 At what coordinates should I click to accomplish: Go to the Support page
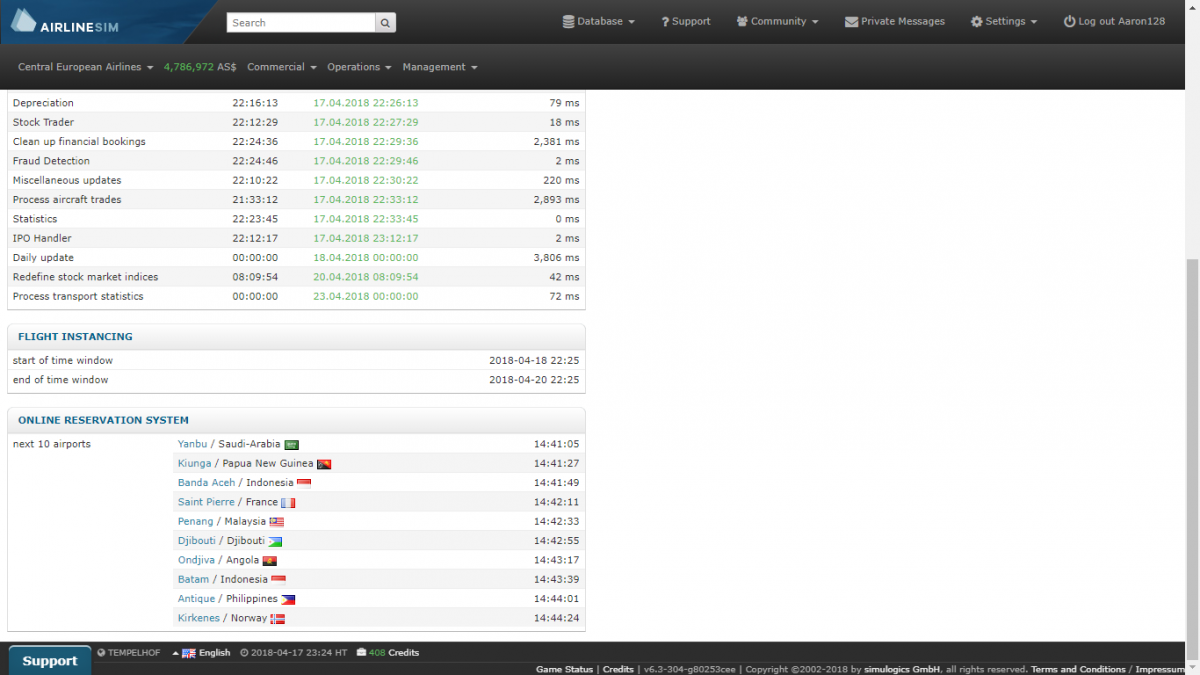tap(686, 21)
